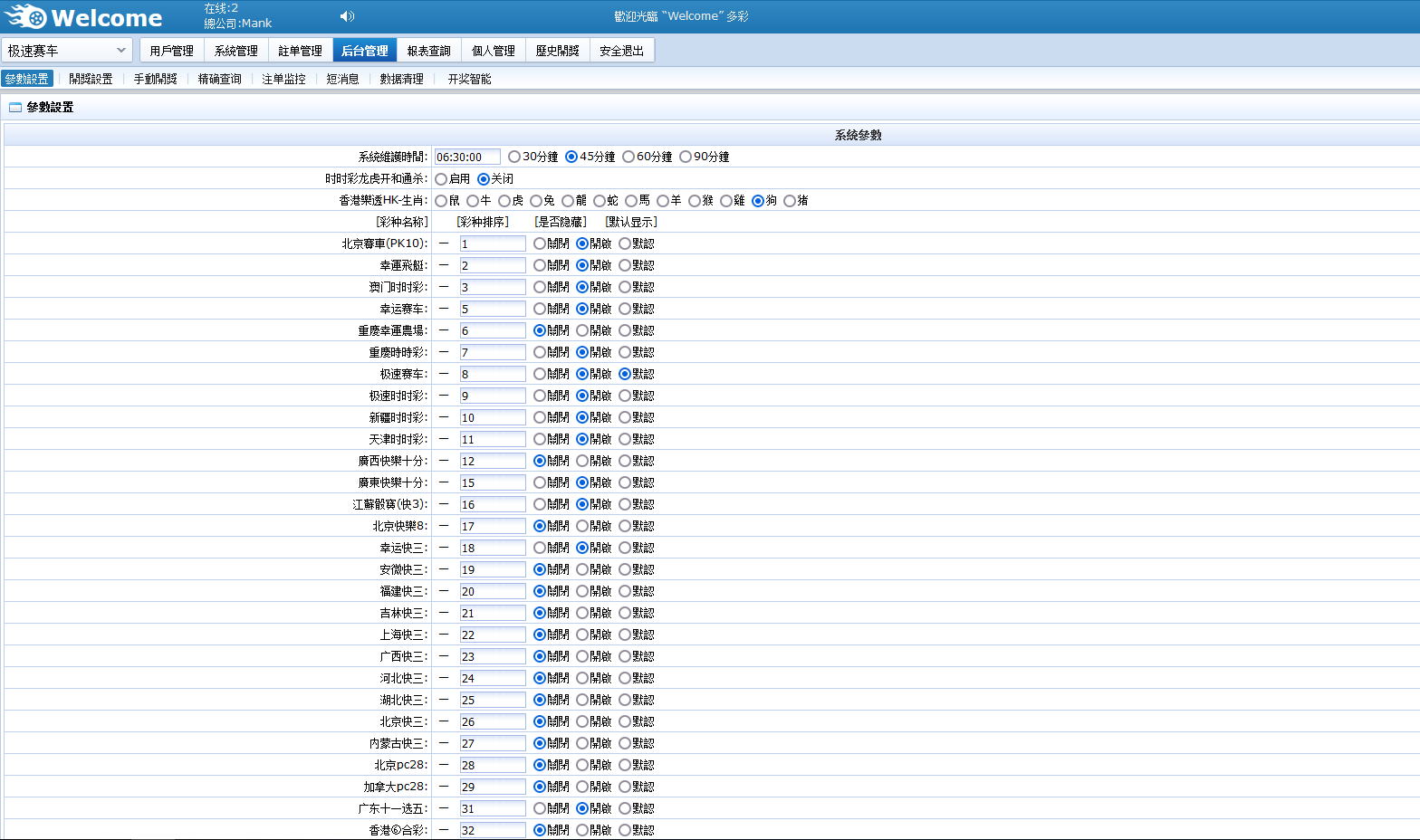1420x840 pixels.
Task: Select 90分鐘 maintenance duration
Action: 686,157
